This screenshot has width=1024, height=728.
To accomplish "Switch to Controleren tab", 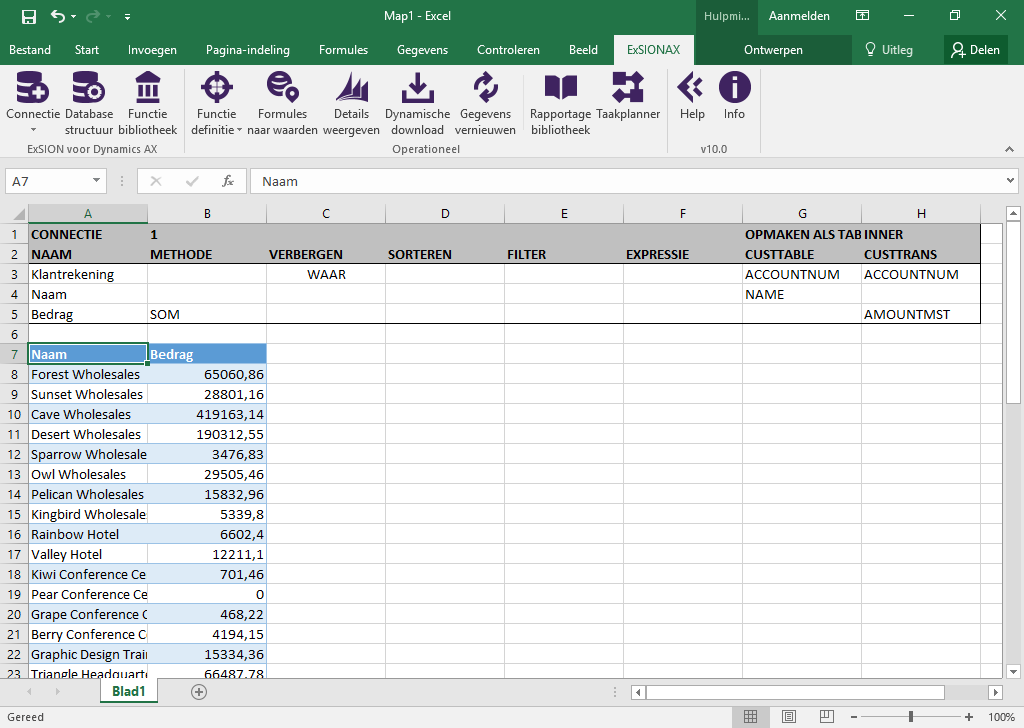I will [x=508, y=50].
